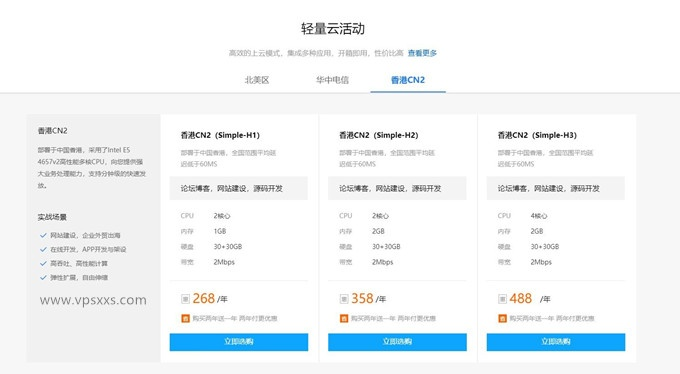Buy the Simple-H1 plan with 立即选购
Viewport: 680px width, 374px height.
click(239, 342)
